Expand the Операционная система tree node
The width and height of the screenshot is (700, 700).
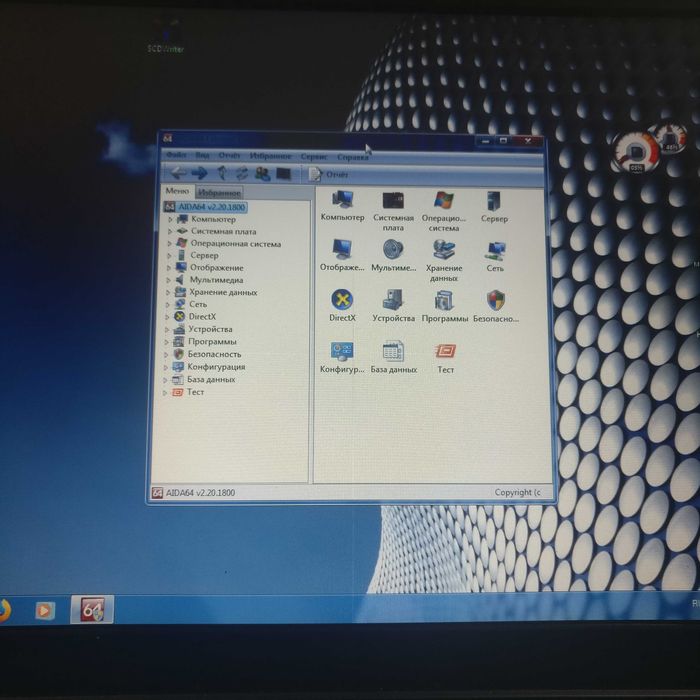170,243
